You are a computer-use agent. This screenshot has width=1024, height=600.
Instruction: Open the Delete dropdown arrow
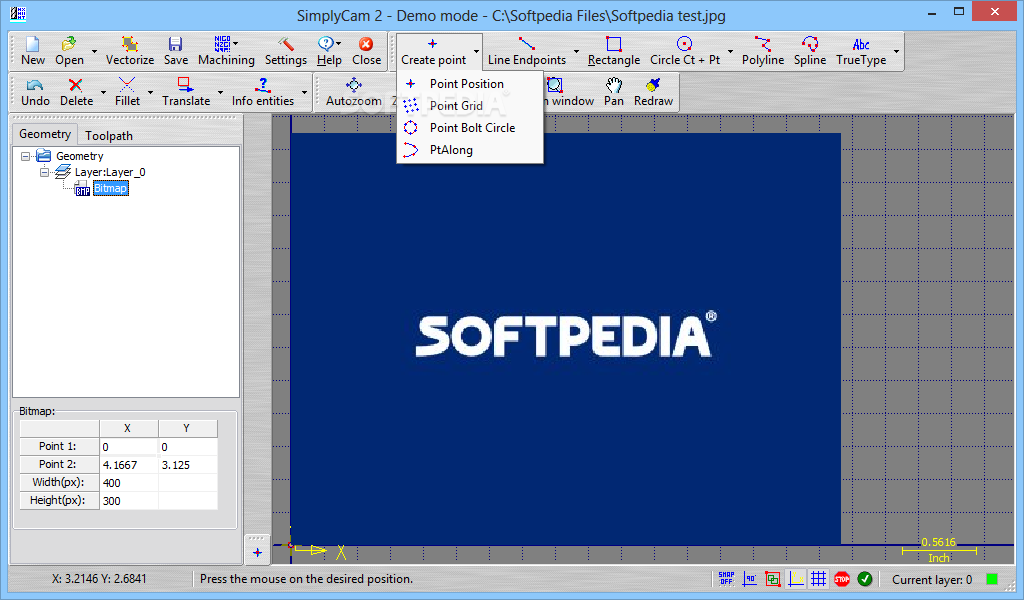point(103,92)
